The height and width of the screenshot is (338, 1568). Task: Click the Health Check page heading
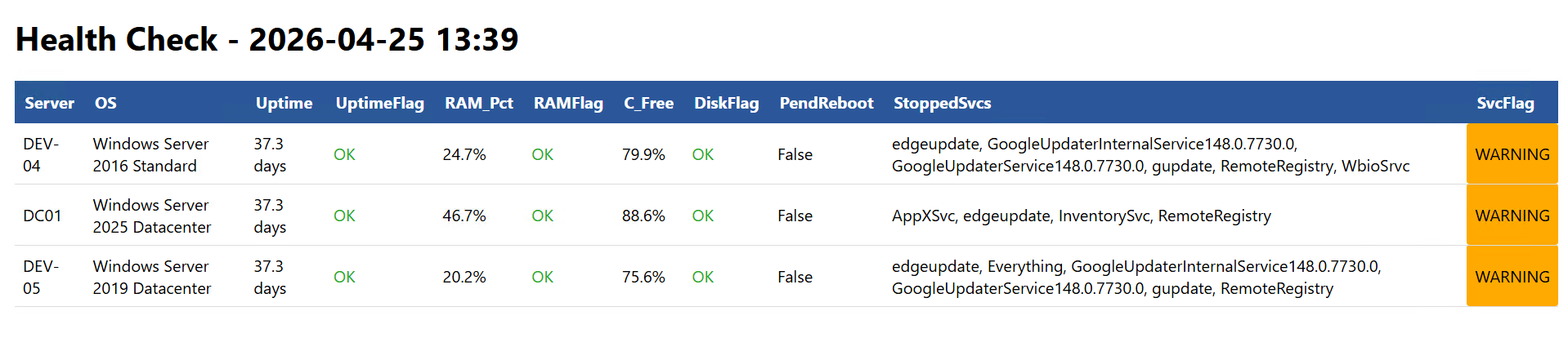tap(267, 39)
